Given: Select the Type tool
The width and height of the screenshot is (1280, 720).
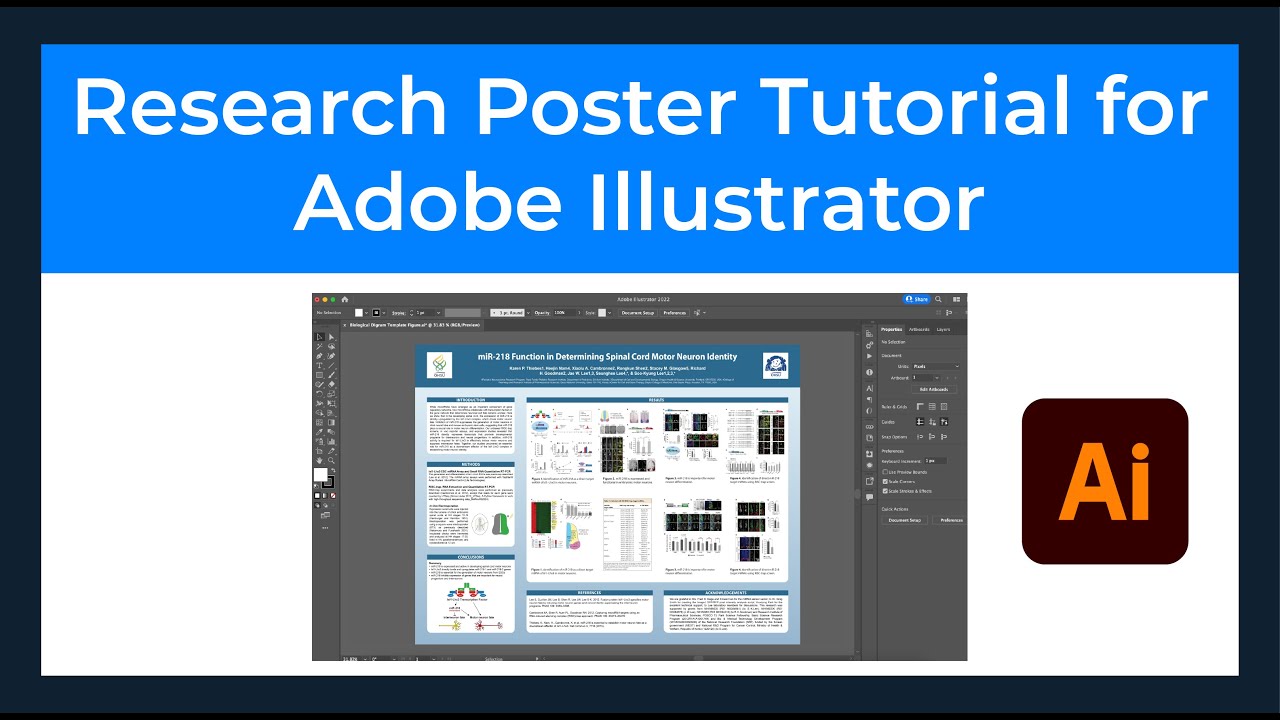Looking at the screenshot, I should (x=319, y=366).
